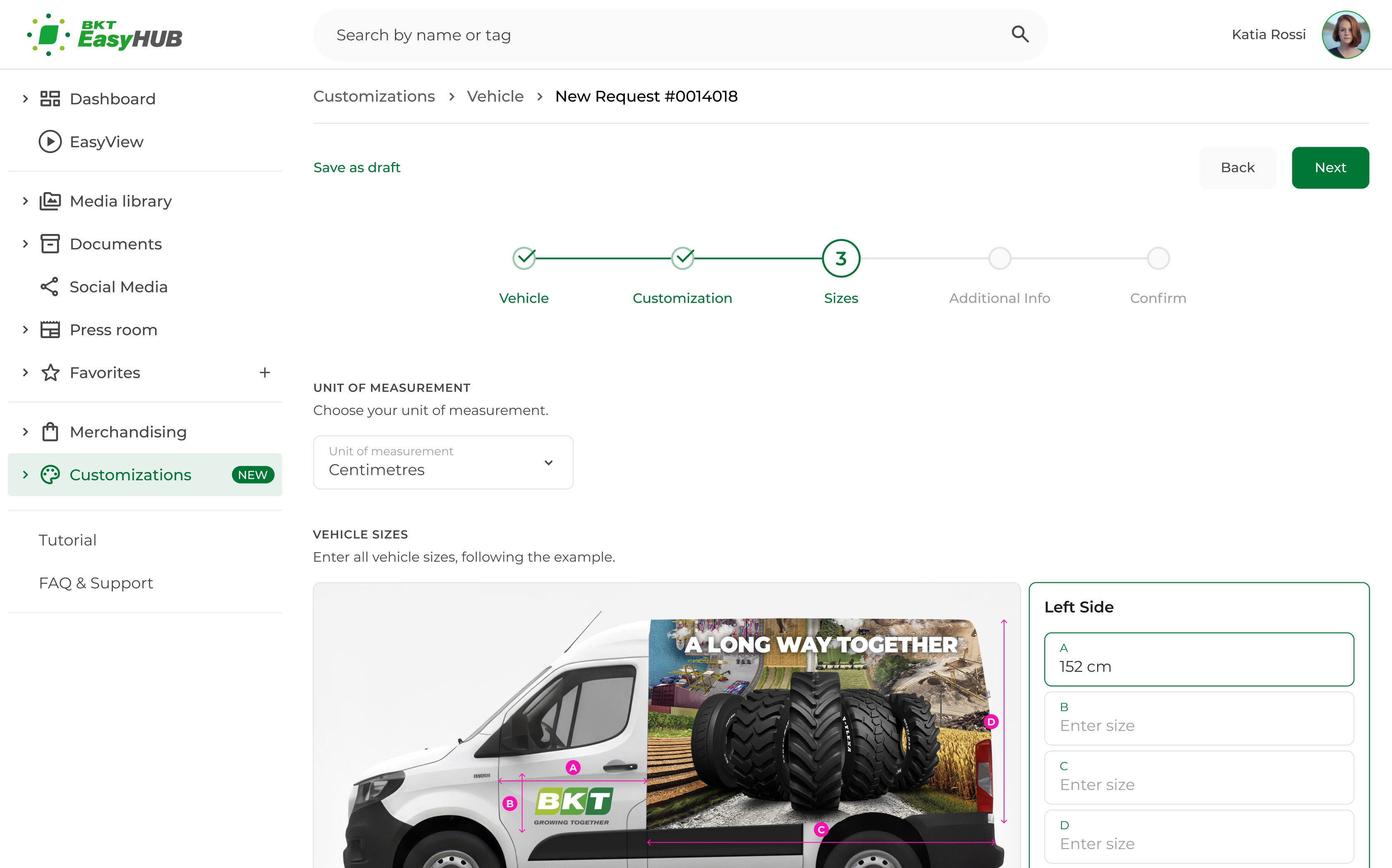Click the BKT EasyHUB logo

tap(105, 35)
